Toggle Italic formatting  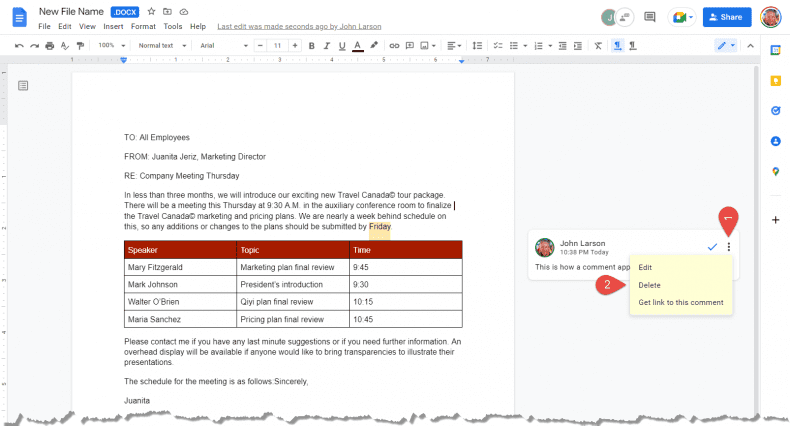click(x=327, y=45)
